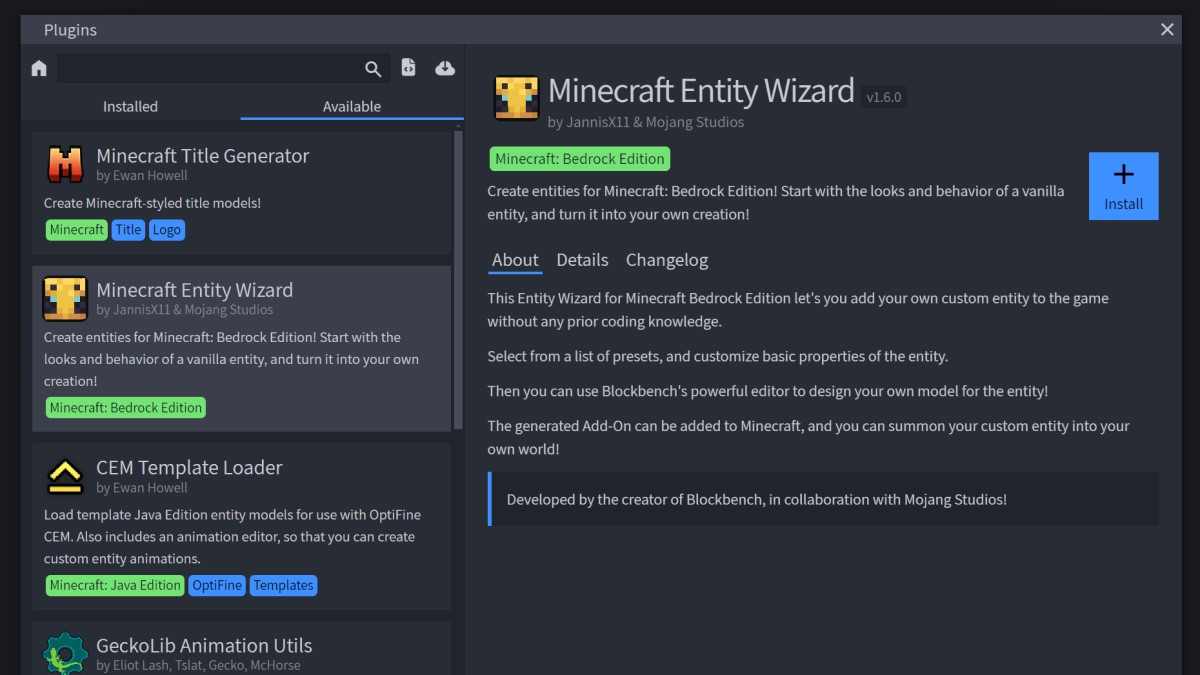Image resolution: width=1200 pixels, height=675 pixels.
Task: Load plugin from URL cloud icon
Action: [445, 68]
